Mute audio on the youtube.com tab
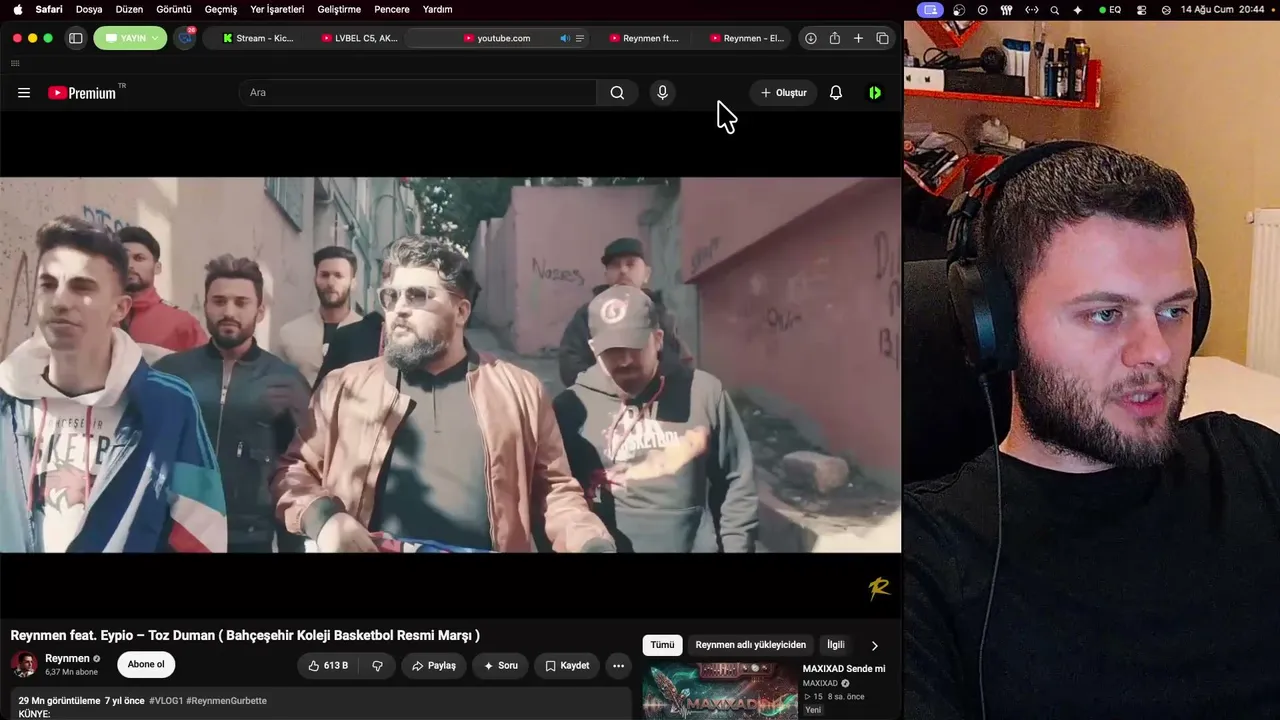Screen dimensions: 1280x720 [564, 38]
